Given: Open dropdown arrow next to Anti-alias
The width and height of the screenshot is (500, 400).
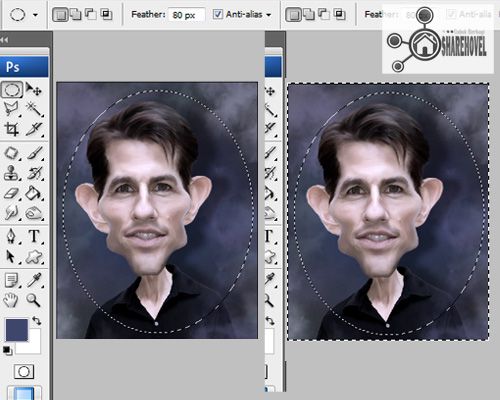Looking at the screenshot, I should pyautogui.click(x=269, y=15).
